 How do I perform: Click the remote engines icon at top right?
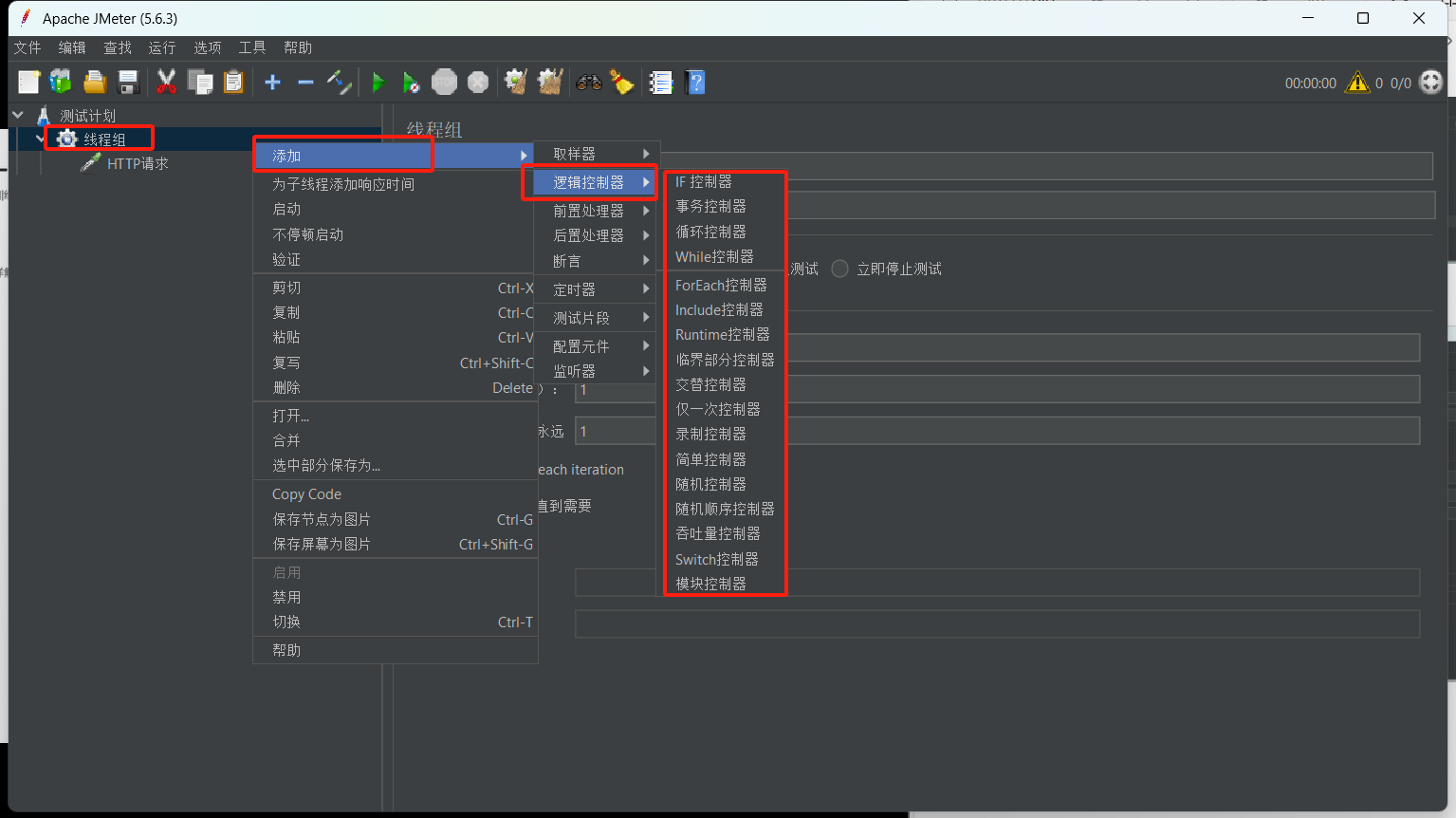[1430, 83]
